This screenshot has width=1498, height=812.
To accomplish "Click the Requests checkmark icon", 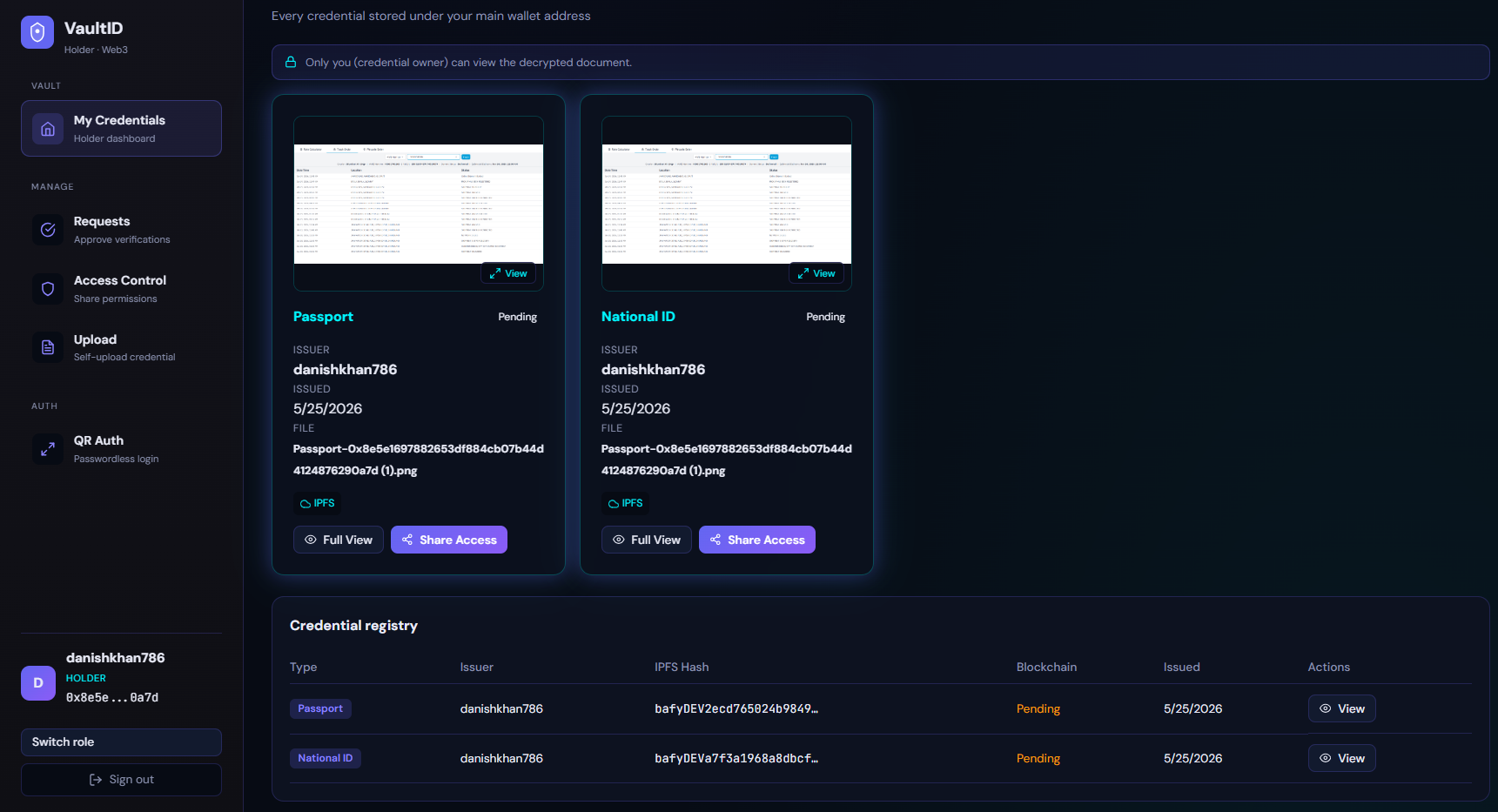I will click(48, 230).
